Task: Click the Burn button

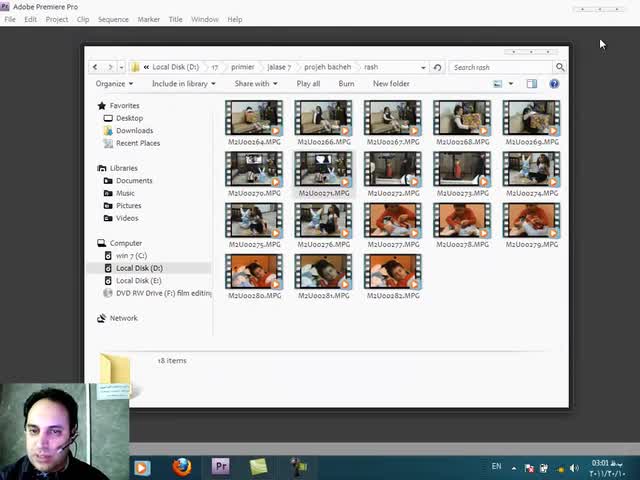Action: (x=346, y=84)
